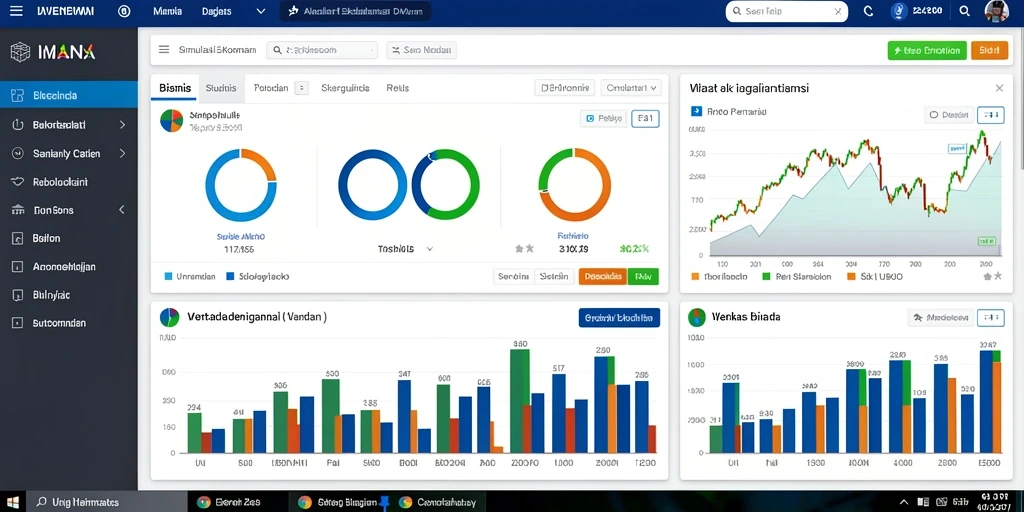1024x512 pixels.
Task: Close the Viaat ak line chart panel
Action: tap(999, 88)
